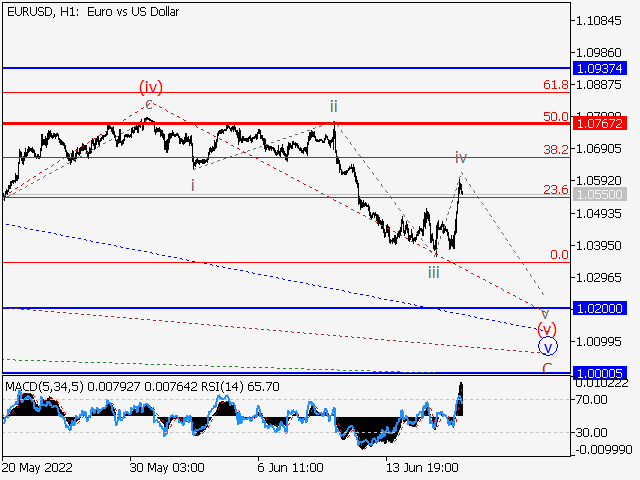Select the blue 1.09374 price label
The width and height of the screenshot is (640, 480).
600,68
